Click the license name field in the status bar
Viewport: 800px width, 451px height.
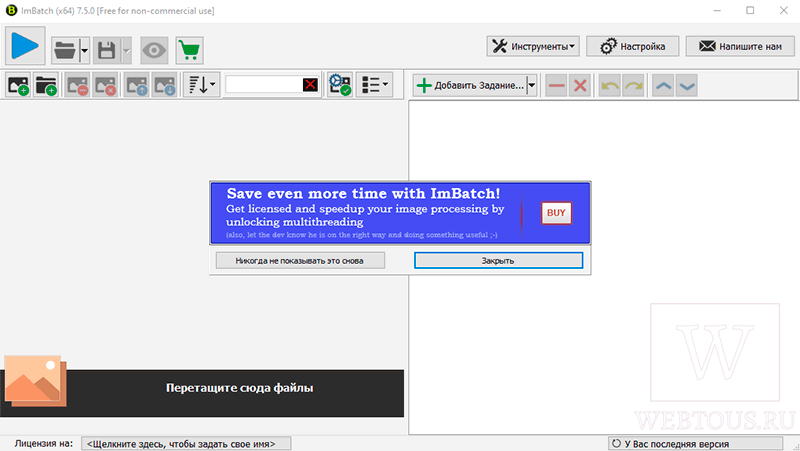click(186, 444)
